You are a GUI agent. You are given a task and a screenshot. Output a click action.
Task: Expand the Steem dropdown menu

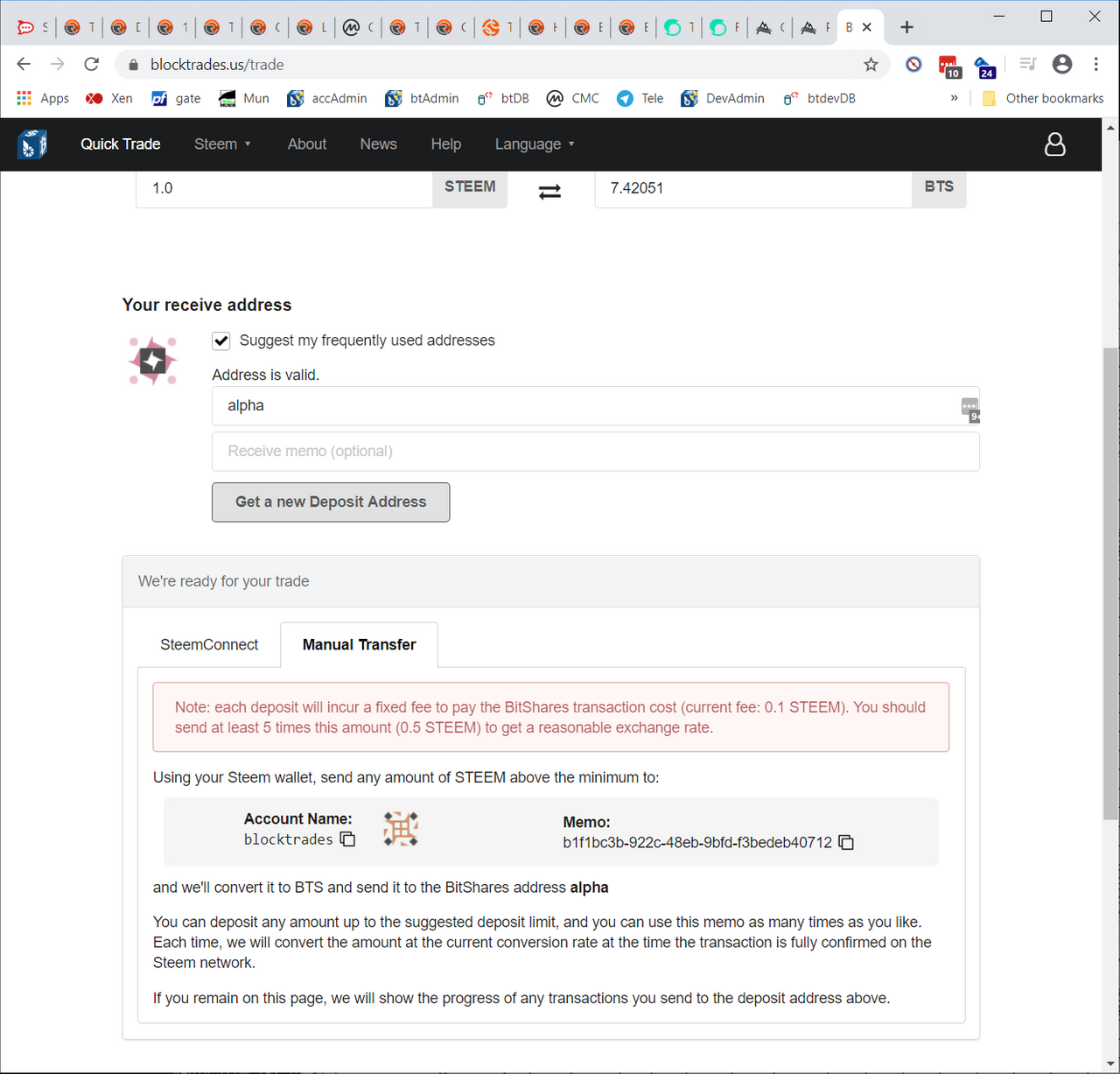point(222,144)
